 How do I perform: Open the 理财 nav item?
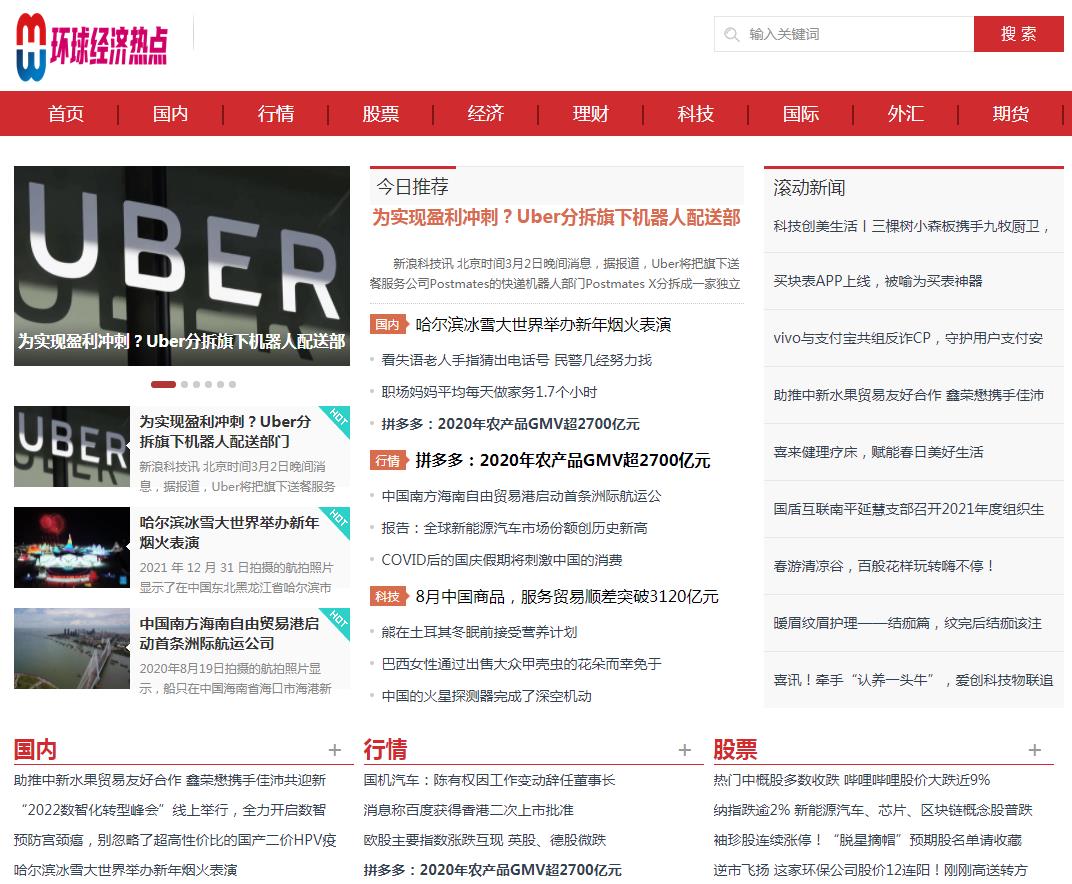tap(591, 113)
